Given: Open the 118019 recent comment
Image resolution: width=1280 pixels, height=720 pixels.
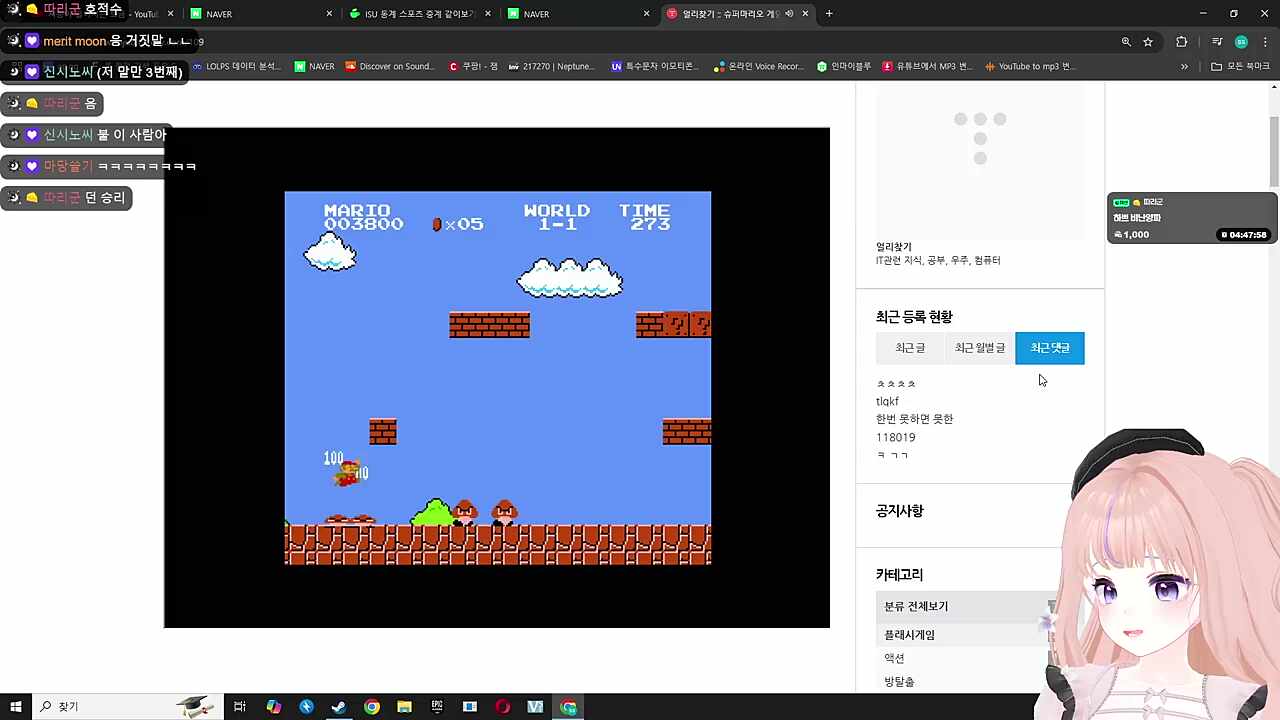Looking at the screenshot, I should click(895, 437).
